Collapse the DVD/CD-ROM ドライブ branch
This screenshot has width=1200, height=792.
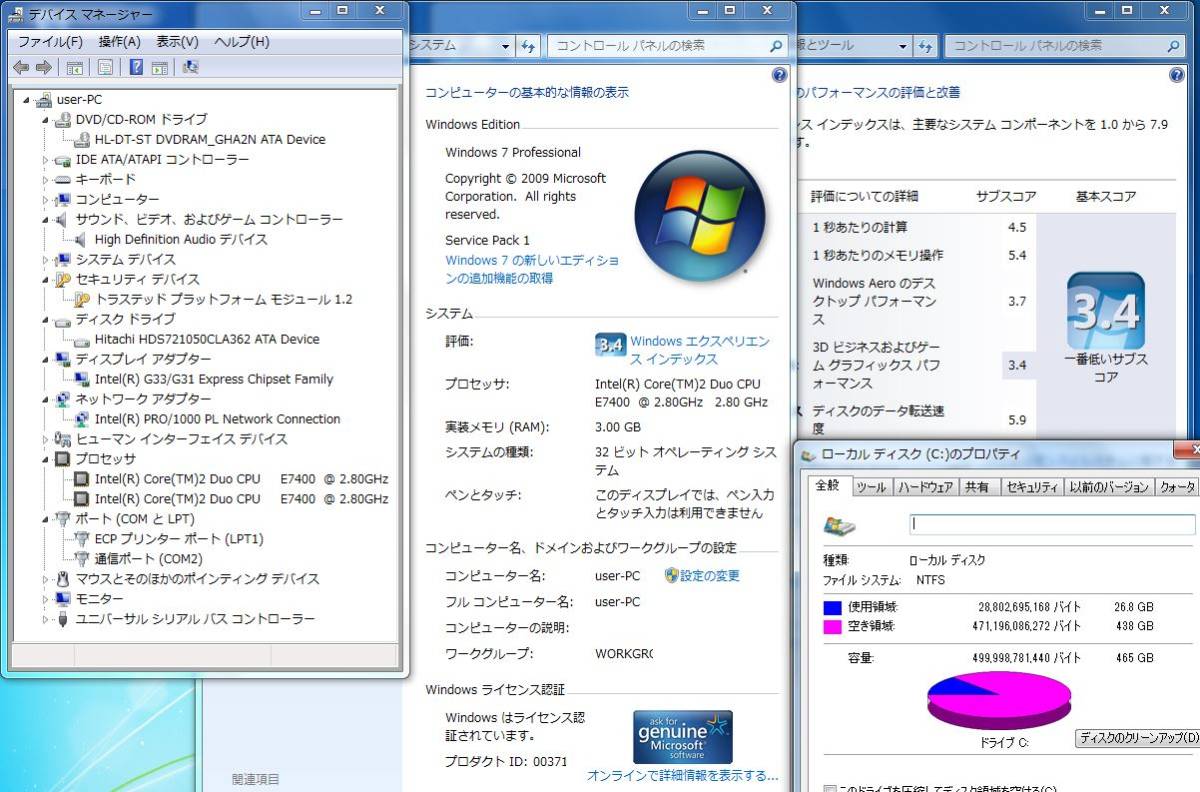45,119
